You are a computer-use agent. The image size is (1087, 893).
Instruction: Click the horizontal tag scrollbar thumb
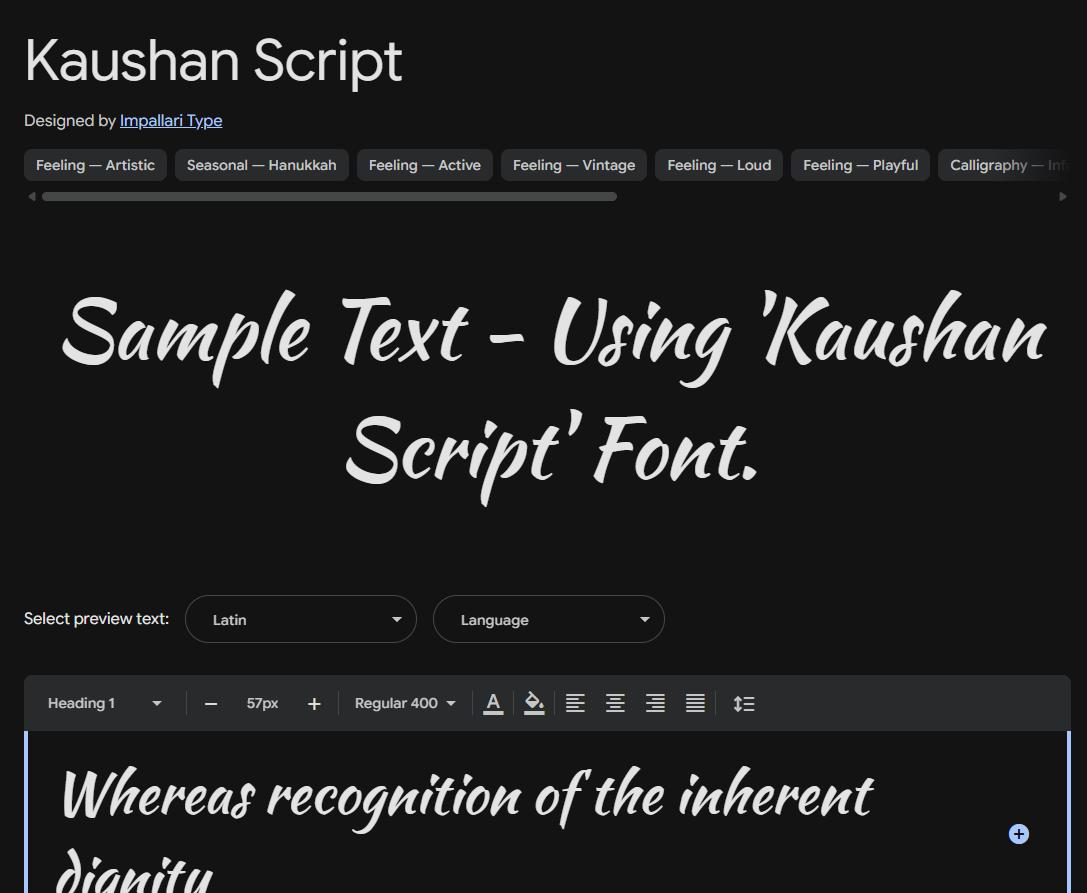pyautogui.click(x=329, y=197)
